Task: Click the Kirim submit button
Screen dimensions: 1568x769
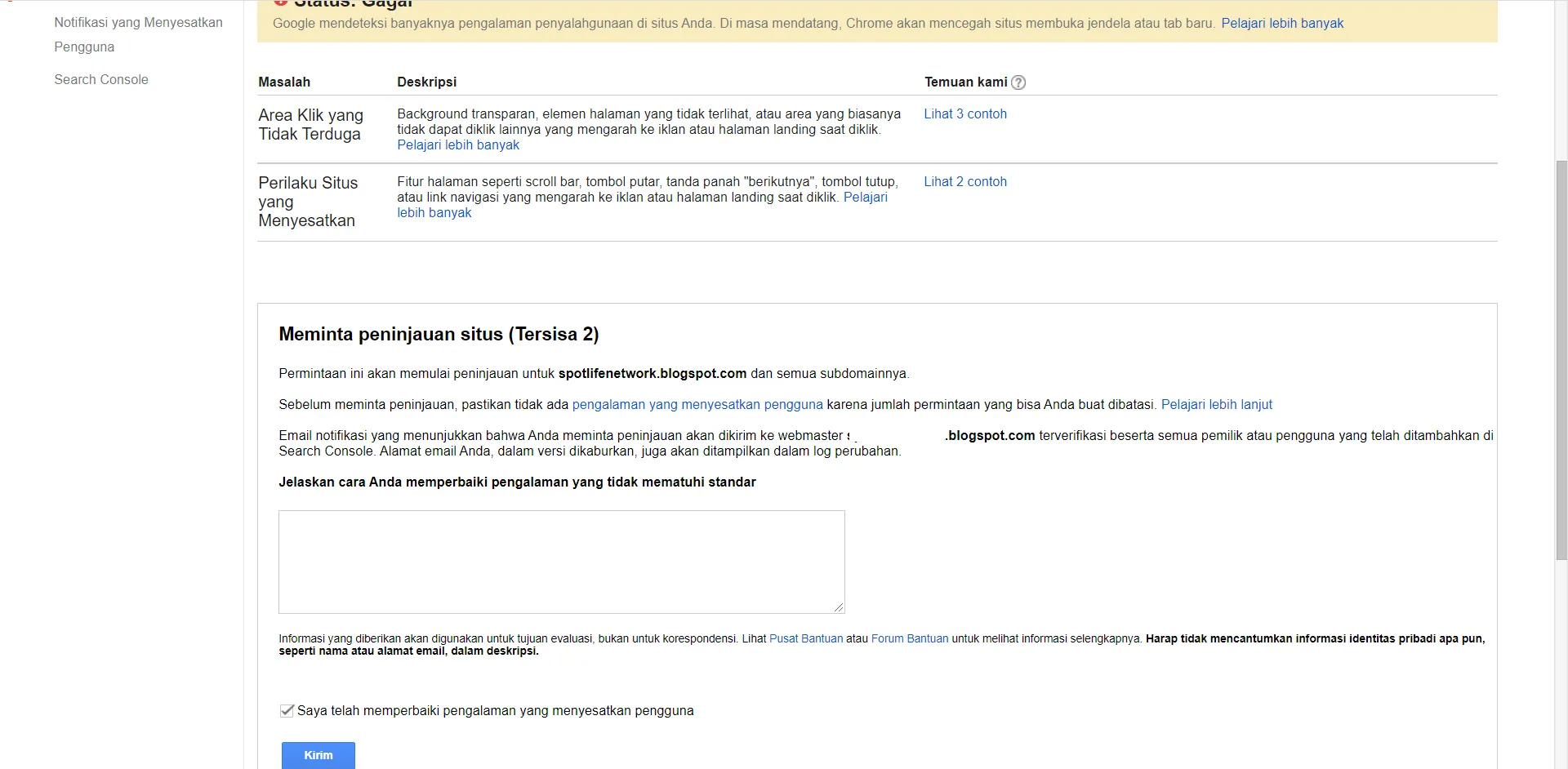Action: click(318, 755)
